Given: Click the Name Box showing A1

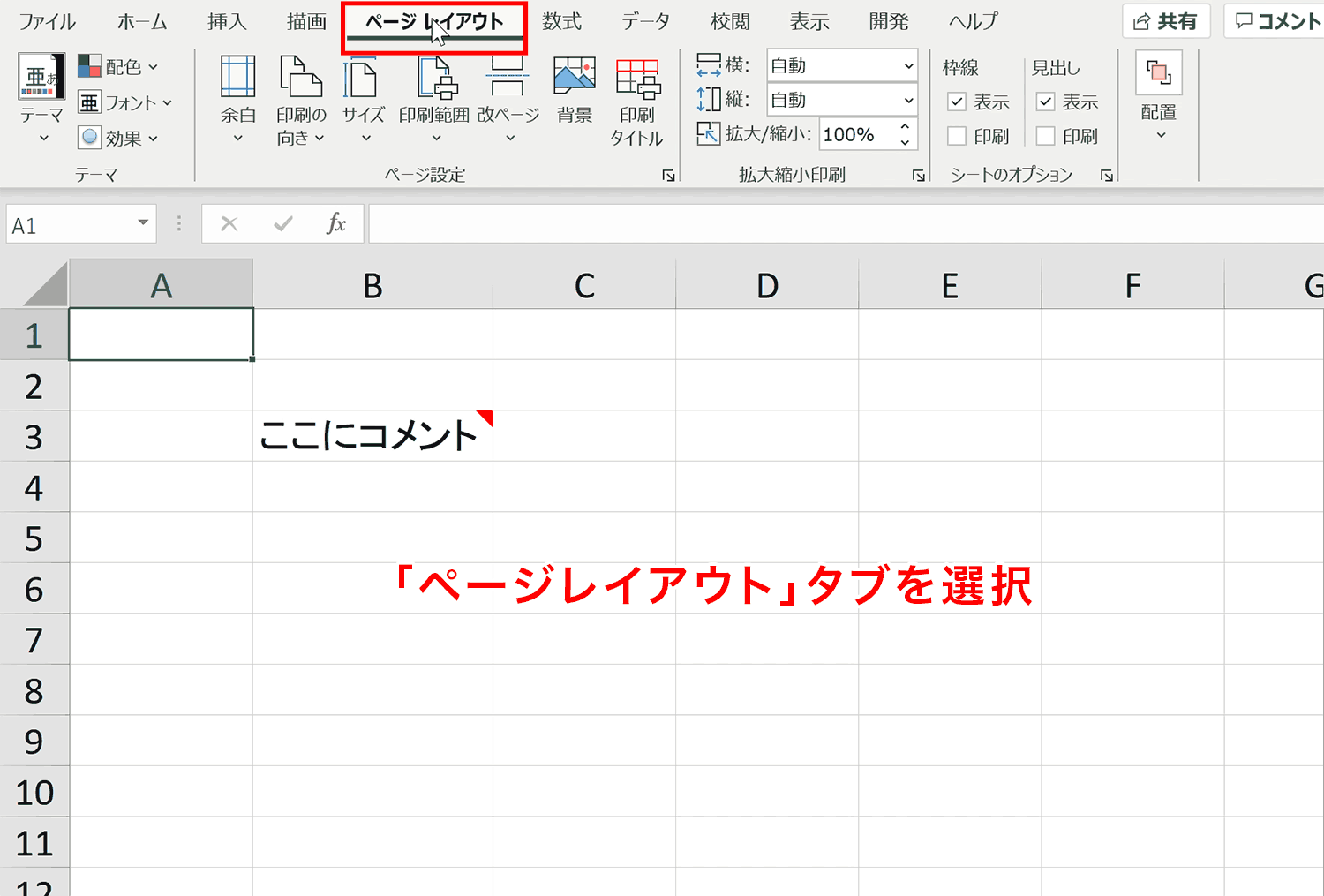Looking at the screenshot, I should [69, 224].
